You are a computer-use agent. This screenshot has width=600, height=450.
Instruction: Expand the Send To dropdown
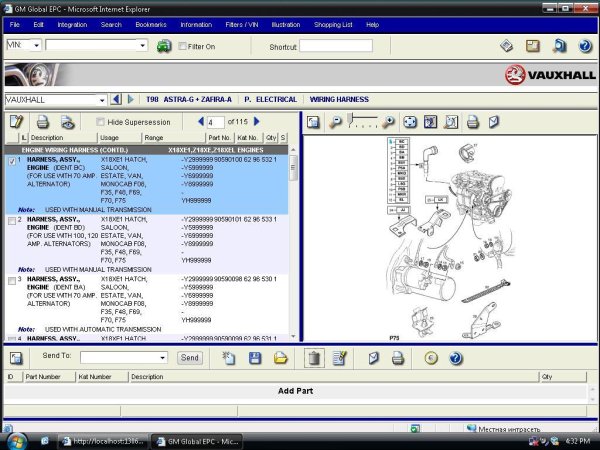pyautogui.click(x=163, y=358)
